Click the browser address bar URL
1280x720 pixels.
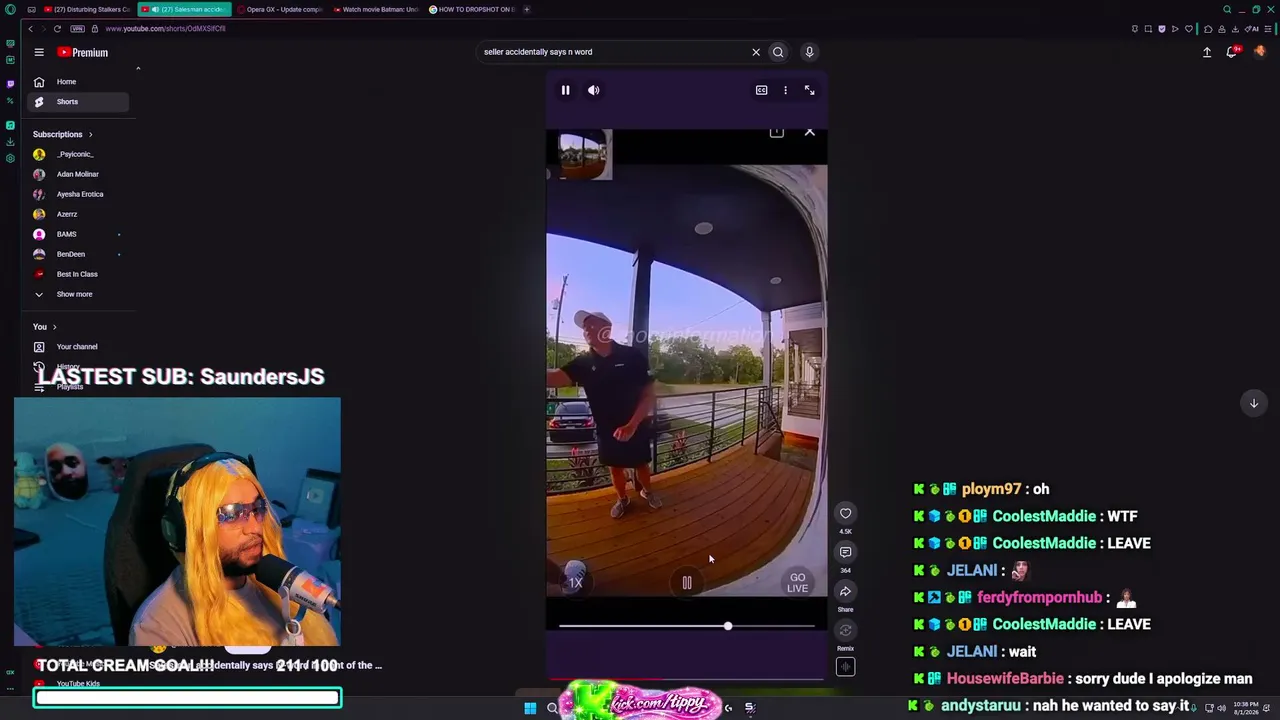click(x=165, y=29)
